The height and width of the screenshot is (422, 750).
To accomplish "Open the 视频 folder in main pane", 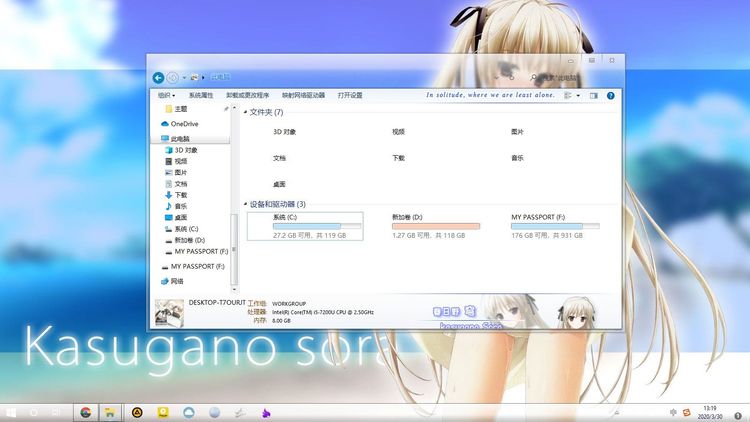I will [398, 132].
